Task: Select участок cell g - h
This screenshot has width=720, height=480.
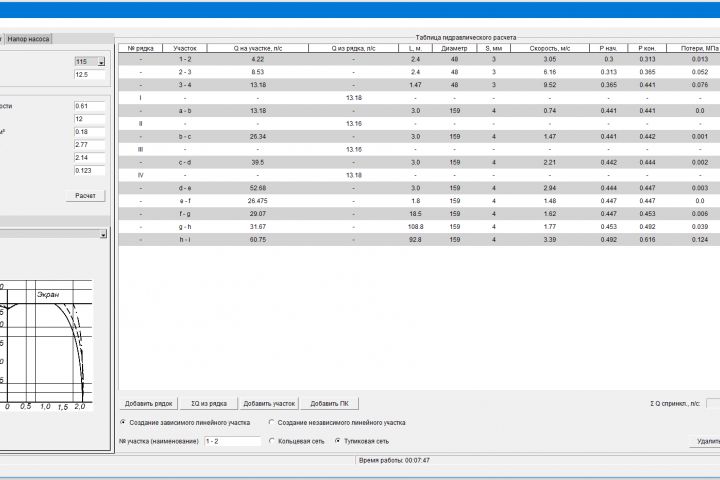Action: point(185,226)
